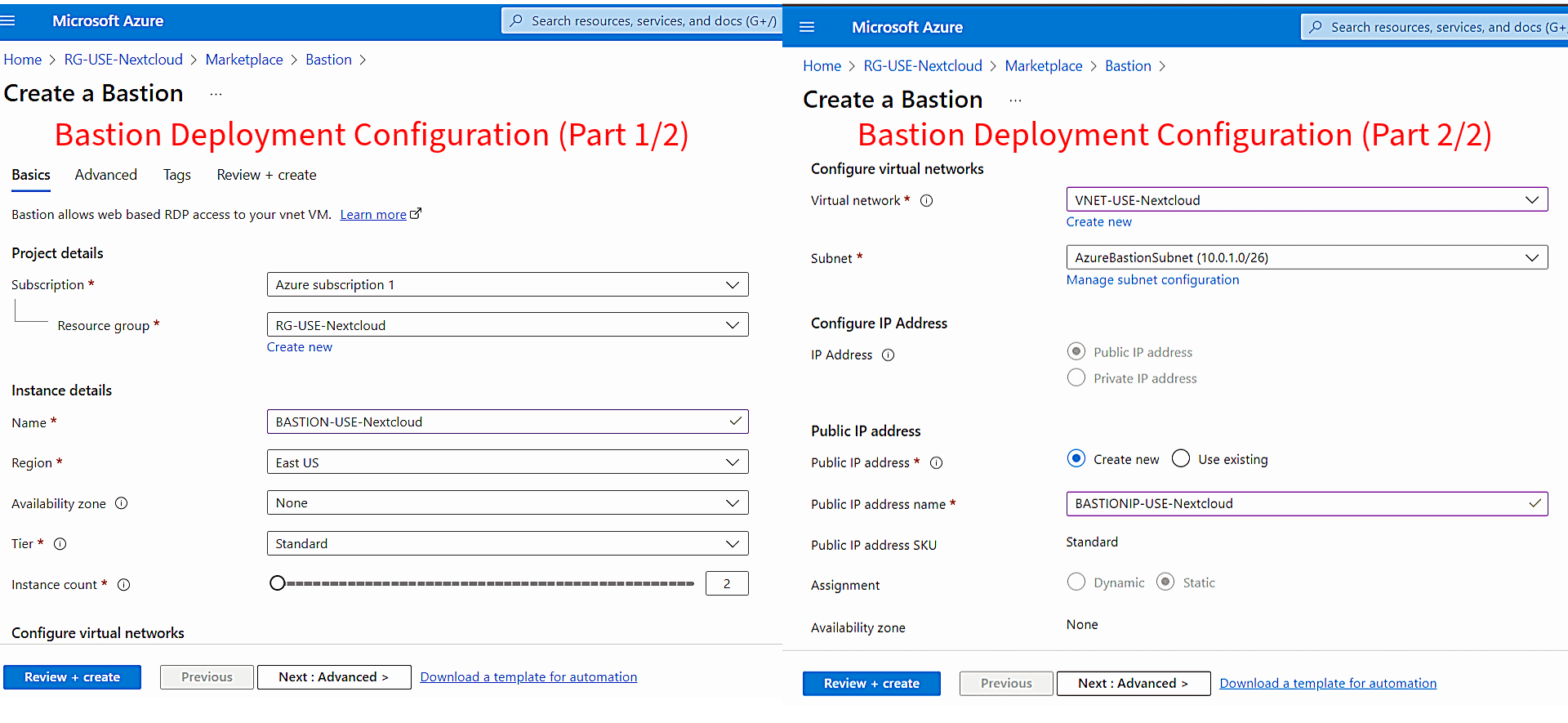Click Instance count number box
This screenshot has width=1568, height=723.
tap(727, 584)
